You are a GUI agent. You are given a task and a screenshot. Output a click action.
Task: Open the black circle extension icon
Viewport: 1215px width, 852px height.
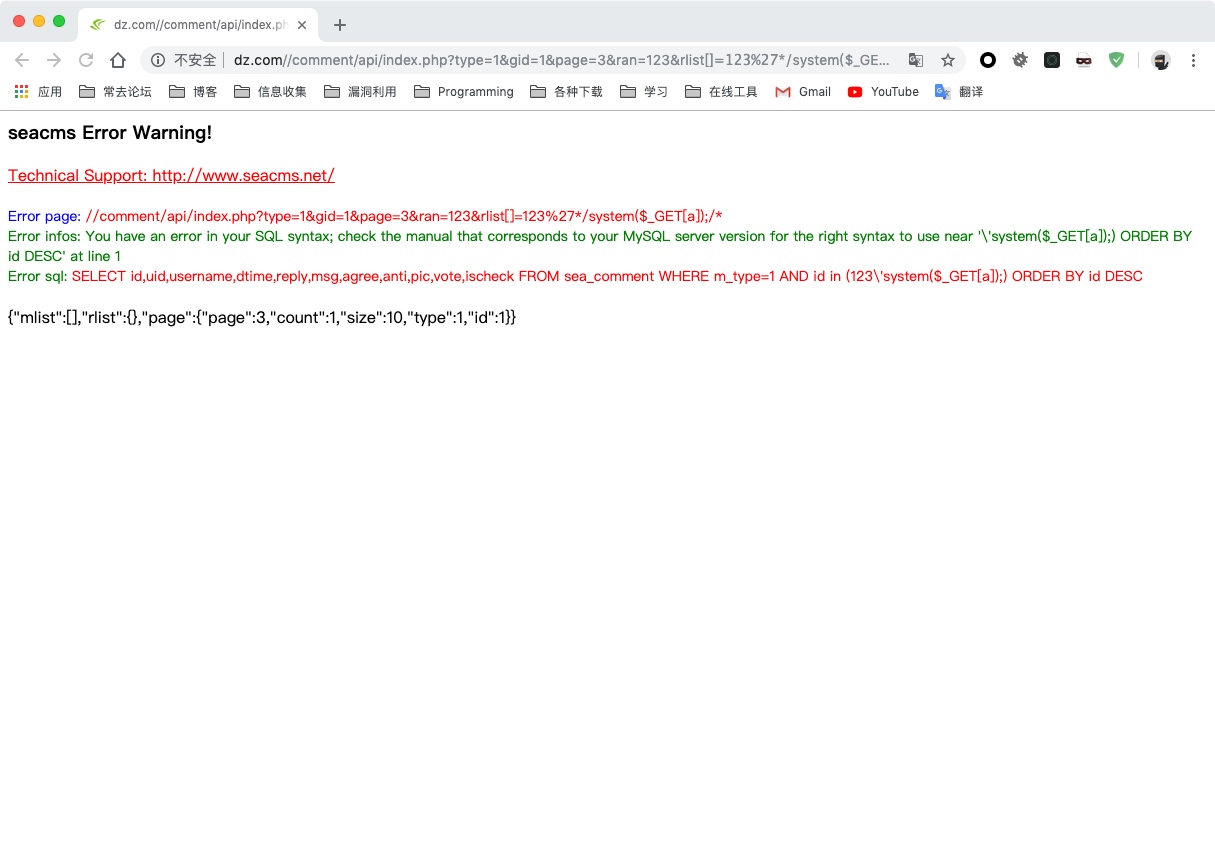tap(988, 60)
